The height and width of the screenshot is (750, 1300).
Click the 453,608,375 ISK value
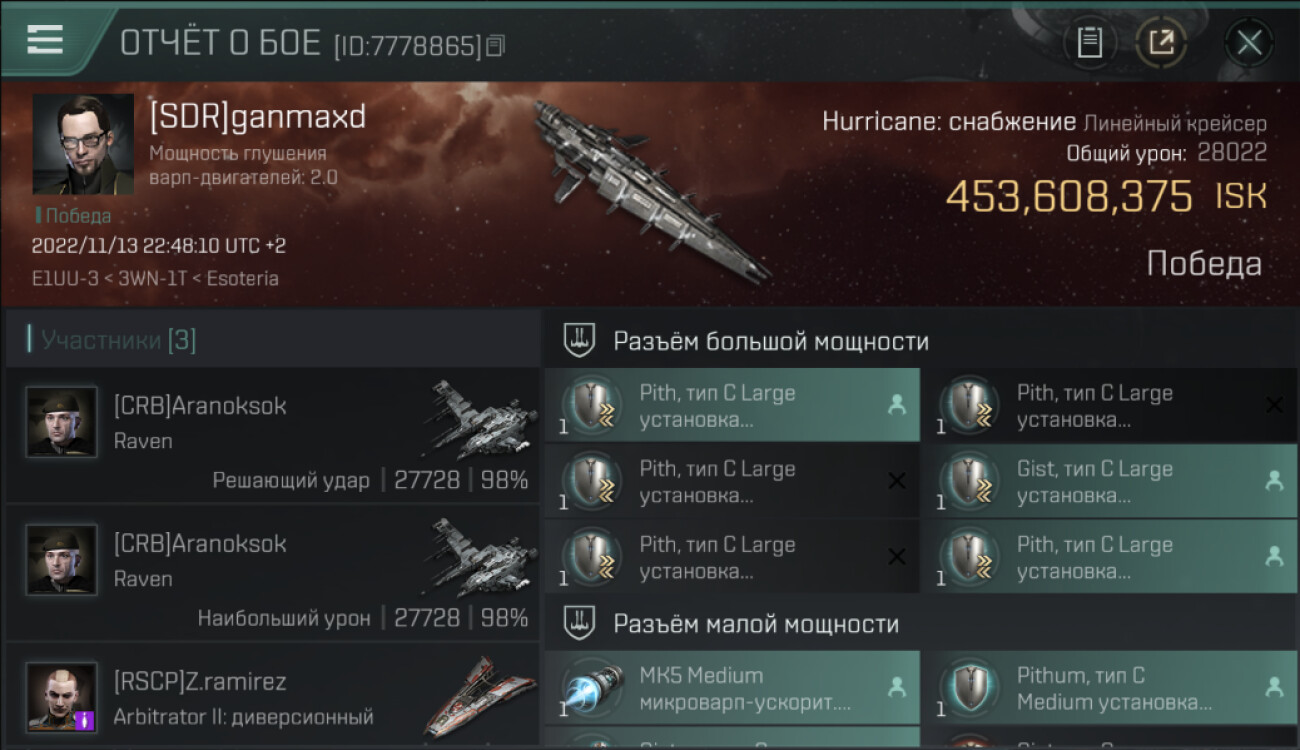coord(1106,197)
